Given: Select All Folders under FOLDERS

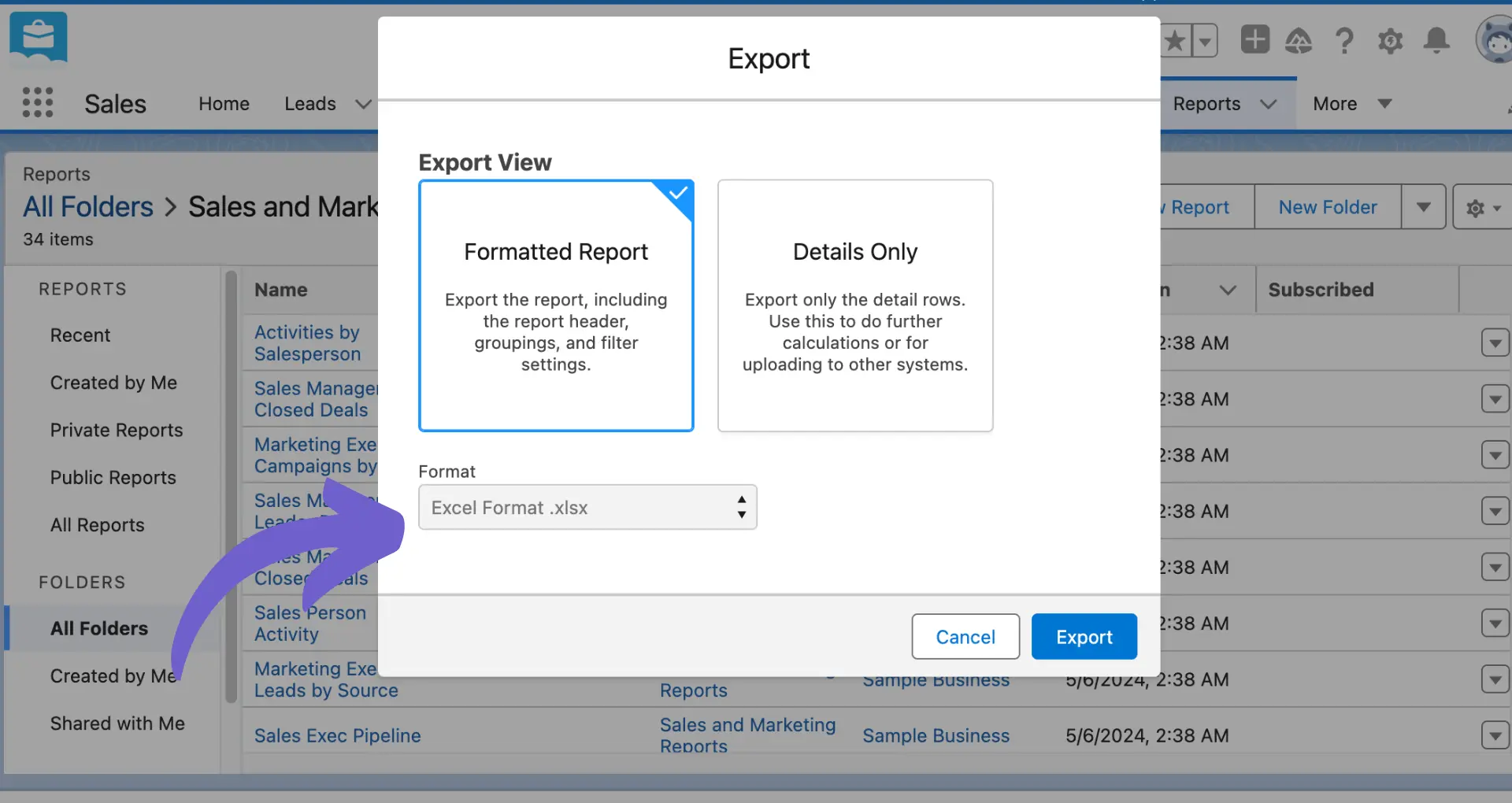Looking at the screenshot, I should (99, 628).
